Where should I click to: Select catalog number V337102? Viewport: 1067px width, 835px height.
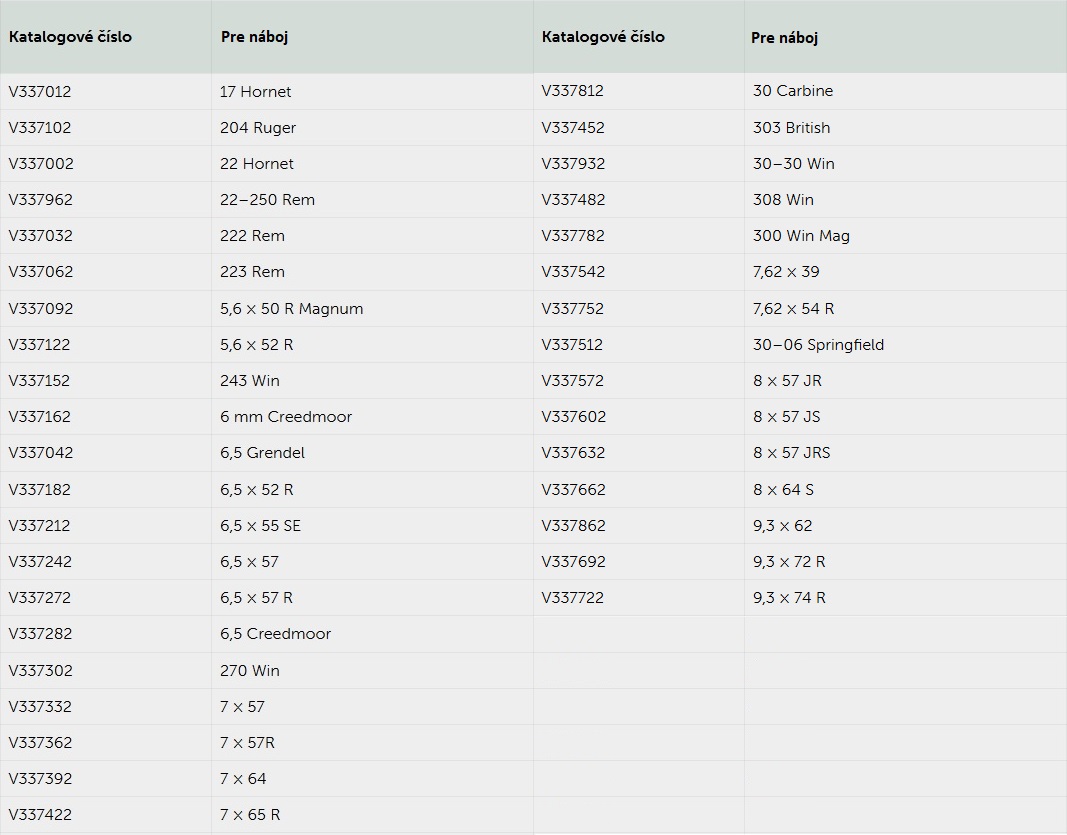pyautogui.click(x=39, y=128)
